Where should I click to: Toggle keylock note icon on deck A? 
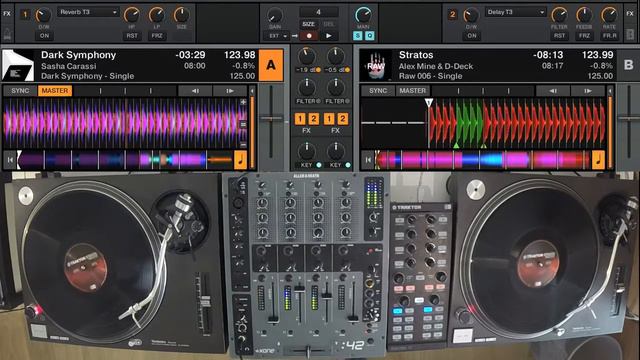pos(240,160)
